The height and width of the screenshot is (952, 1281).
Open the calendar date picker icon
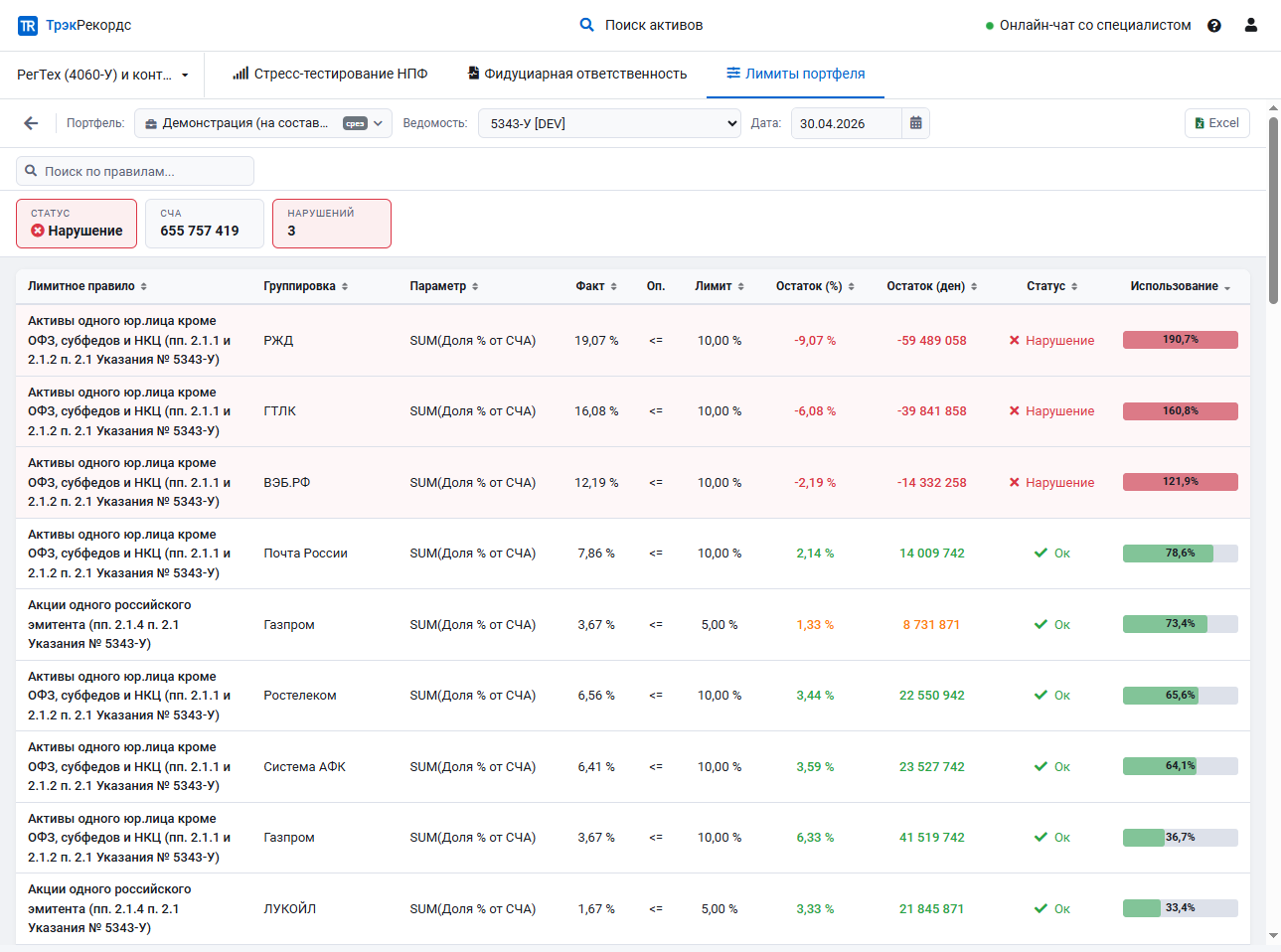point(916,123)
